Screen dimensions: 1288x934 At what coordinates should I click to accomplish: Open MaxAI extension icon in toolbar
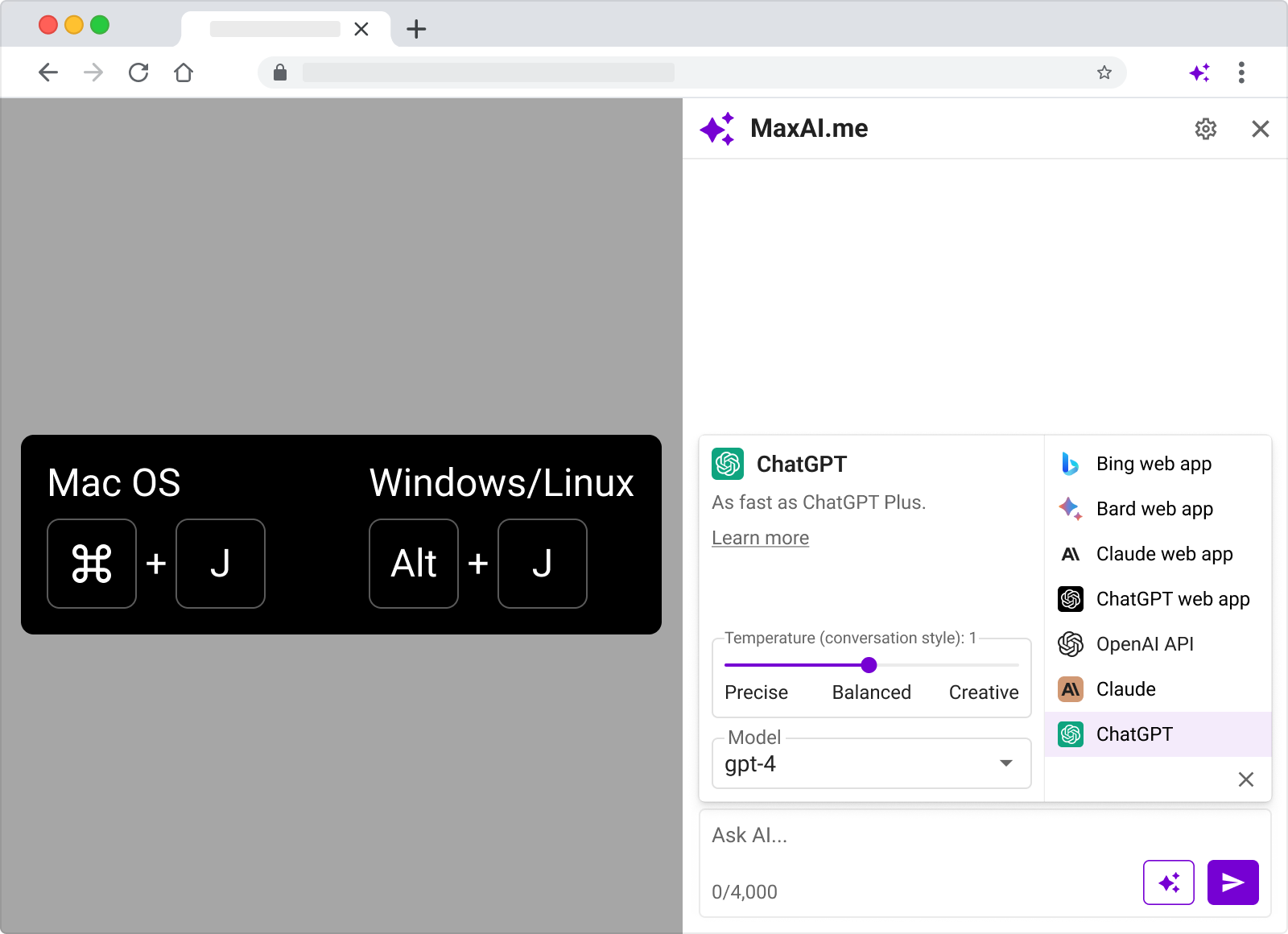(x=1199, y=72)
